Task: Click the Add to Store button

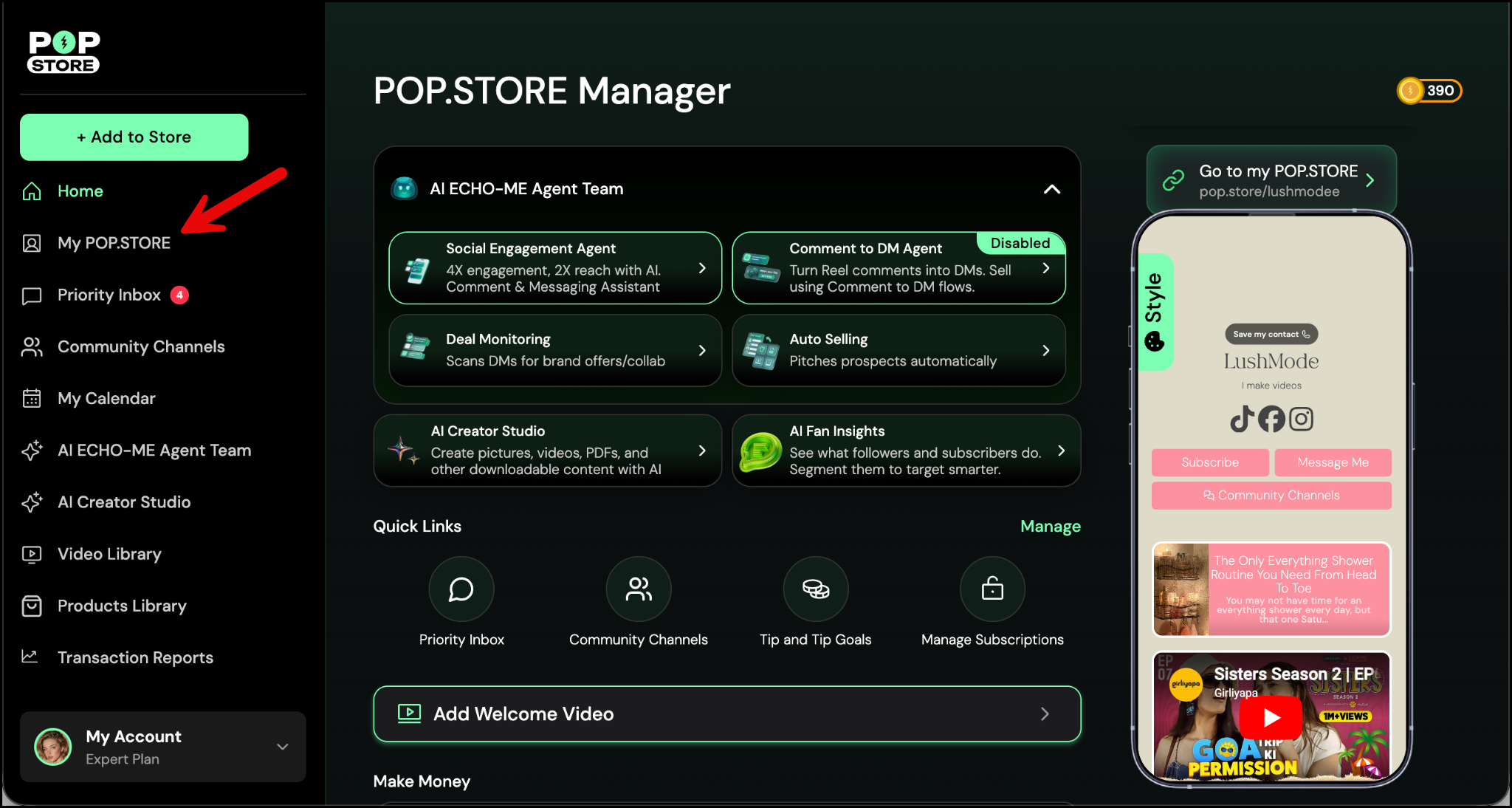Action: click(x=134, y=137)
